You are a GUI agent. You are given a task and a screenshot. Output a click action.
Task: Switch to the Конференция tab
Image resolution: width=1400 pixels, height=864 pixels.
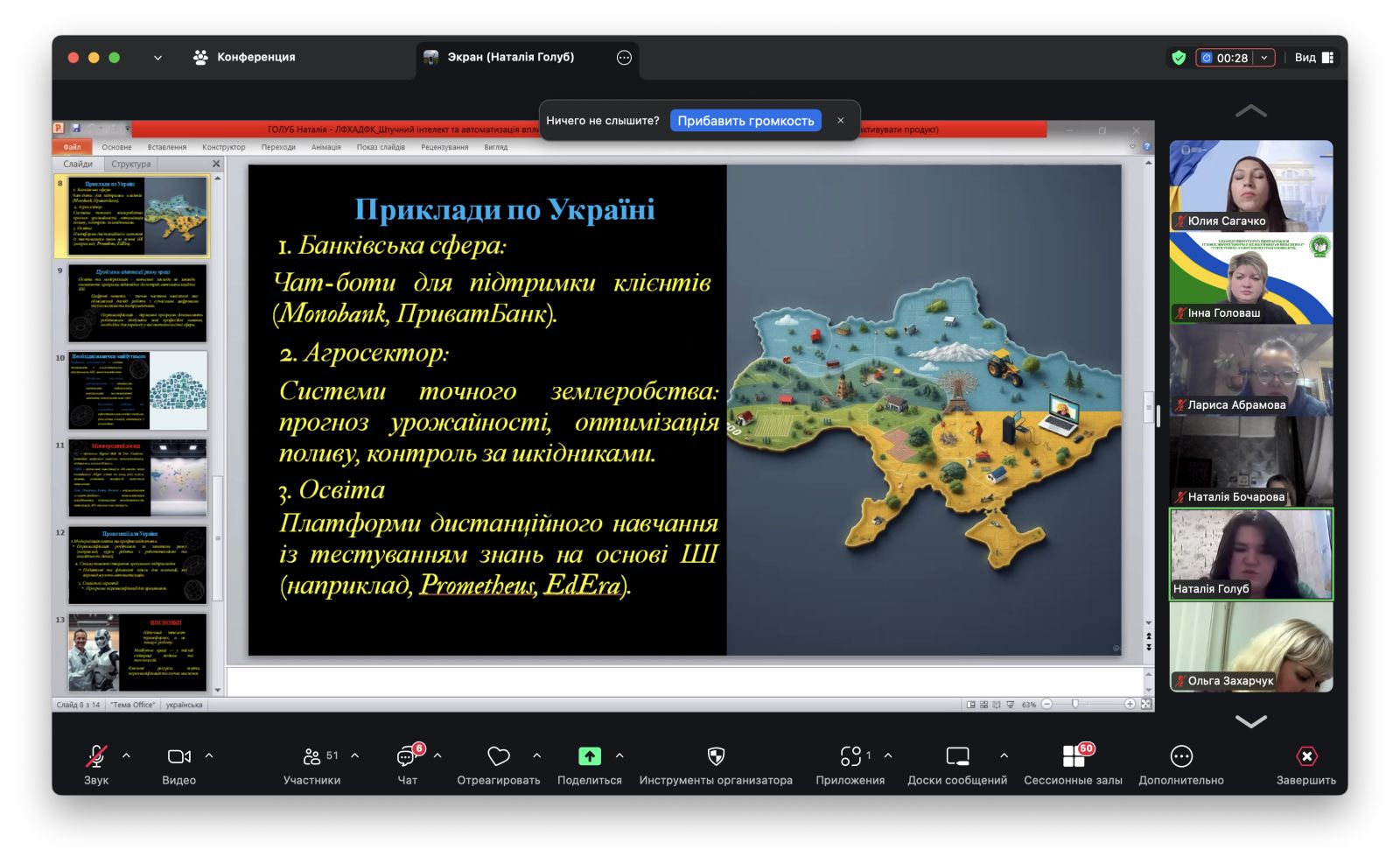pyautogui.click(x=244, y=58)
